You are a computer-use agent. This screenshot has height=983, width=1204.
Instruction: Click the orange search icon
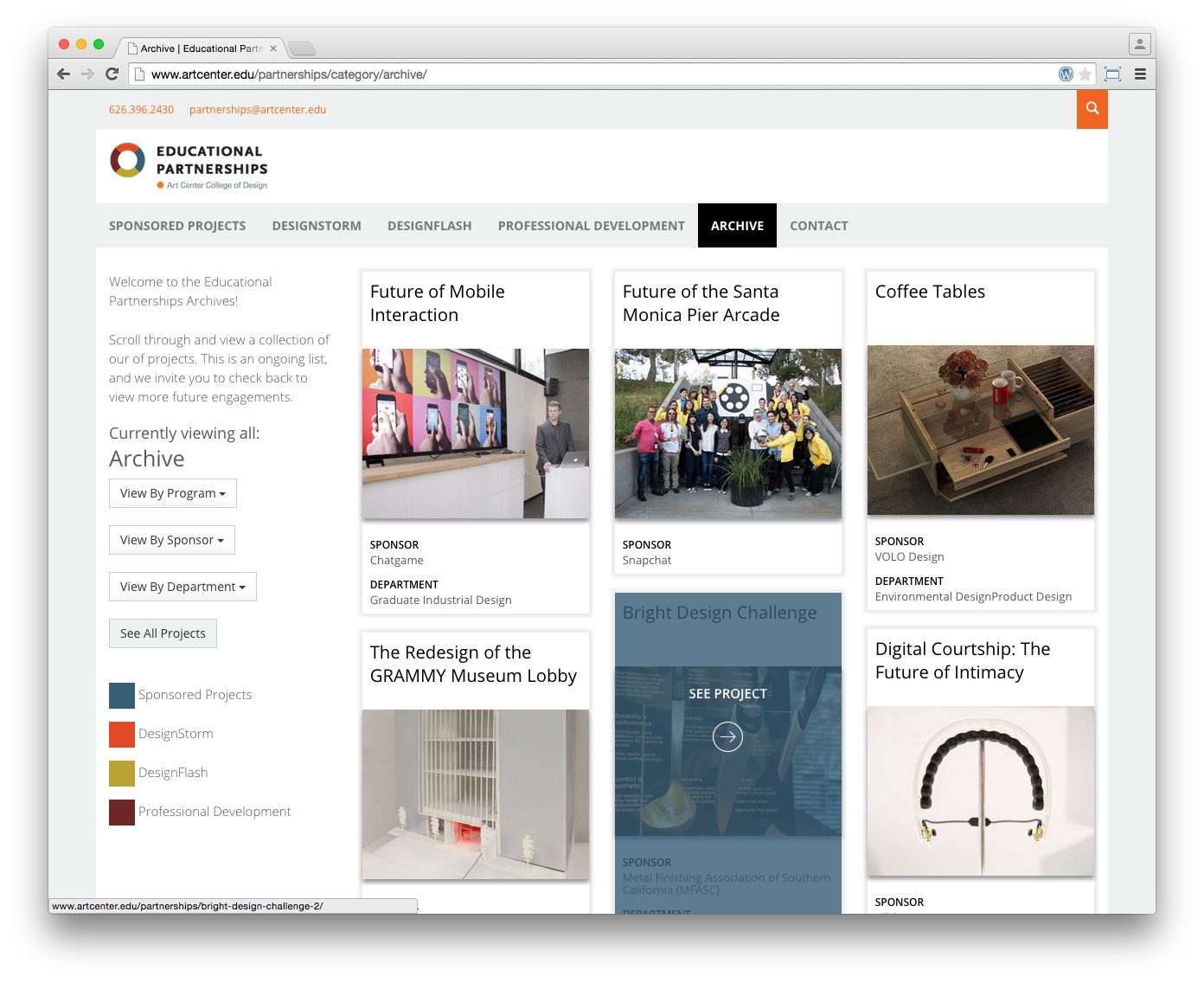point(1092,109)
